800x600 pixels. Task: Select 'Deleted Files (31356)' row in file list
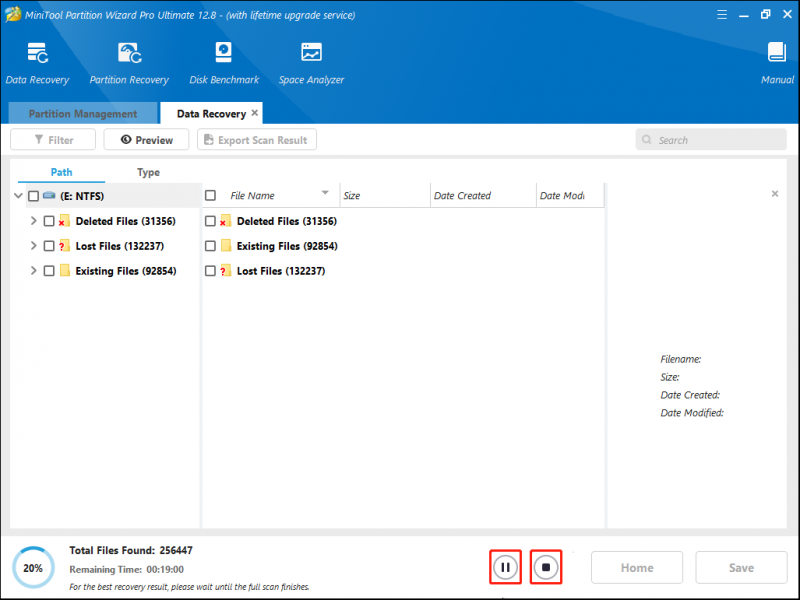[403, 221]
